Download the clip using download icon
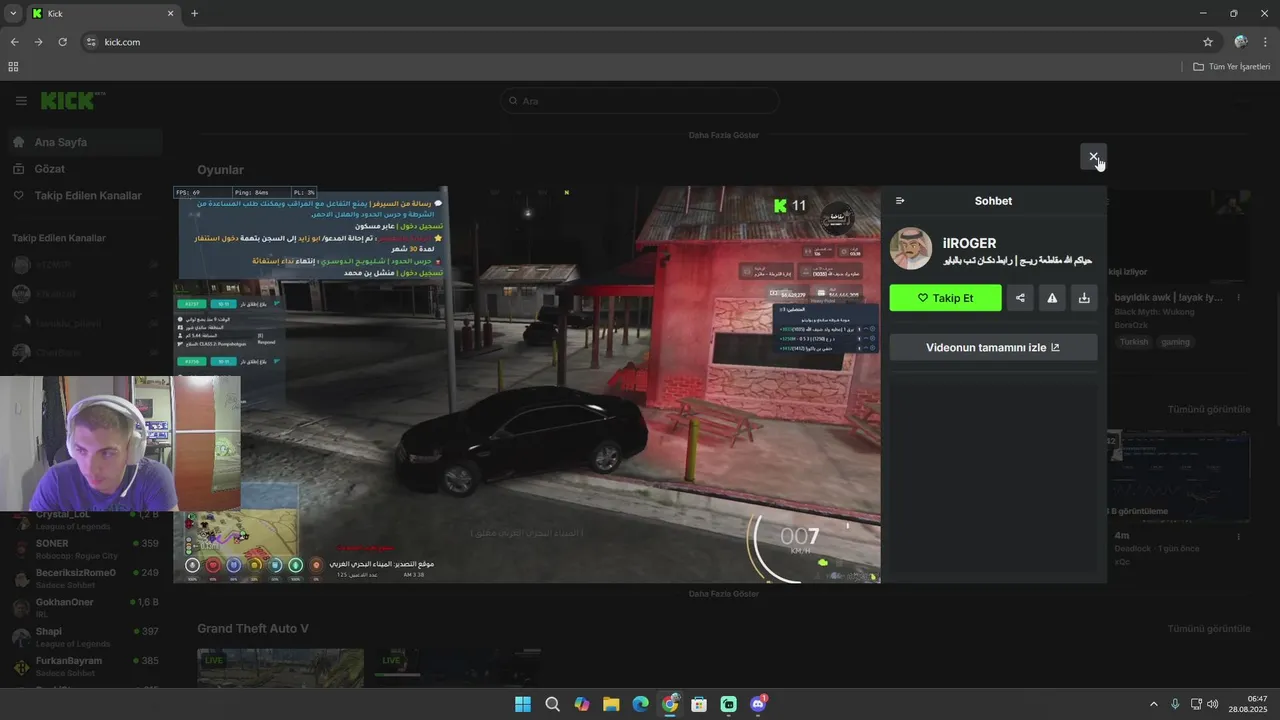1280x720 pixels. point(1084,298)
